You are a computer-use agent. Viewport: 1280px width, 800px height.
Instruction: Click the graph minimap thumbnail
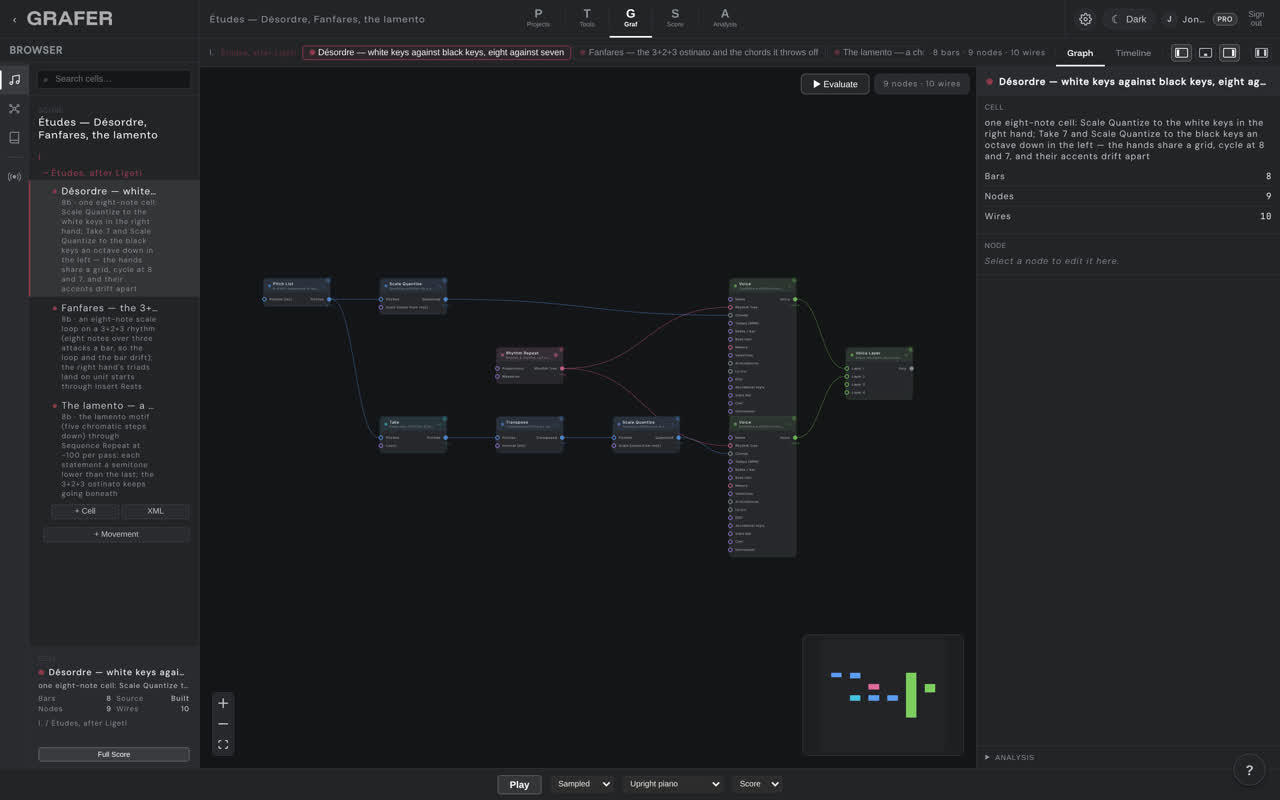(x=883, y=695)
